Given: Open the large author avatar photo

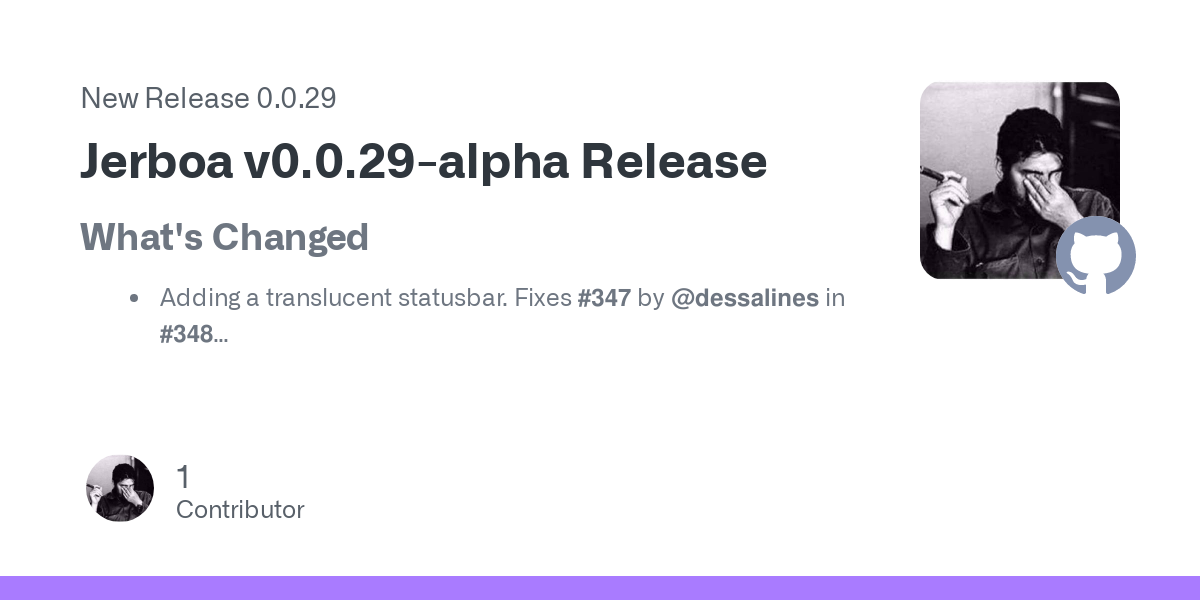Looking at the screenshot, I should pos(1020,180).
